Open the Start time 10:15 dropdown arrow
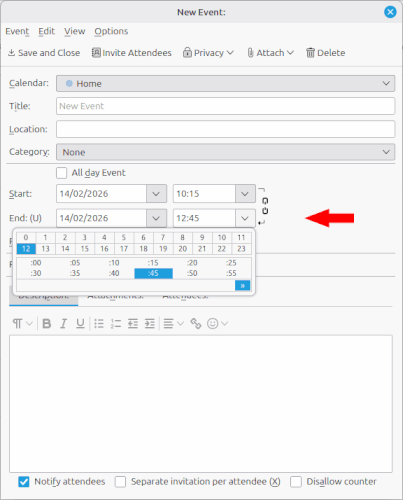403x500 pixels. click(x=245, y=194)
